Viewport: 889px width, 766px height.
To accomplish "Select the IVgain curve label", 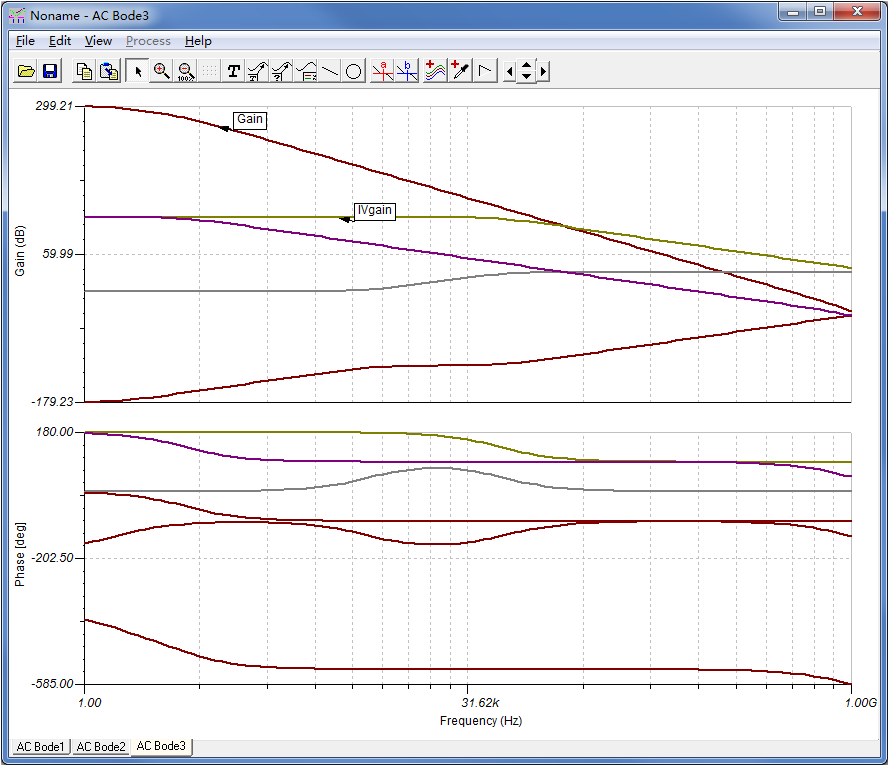I will pos(374,210).
